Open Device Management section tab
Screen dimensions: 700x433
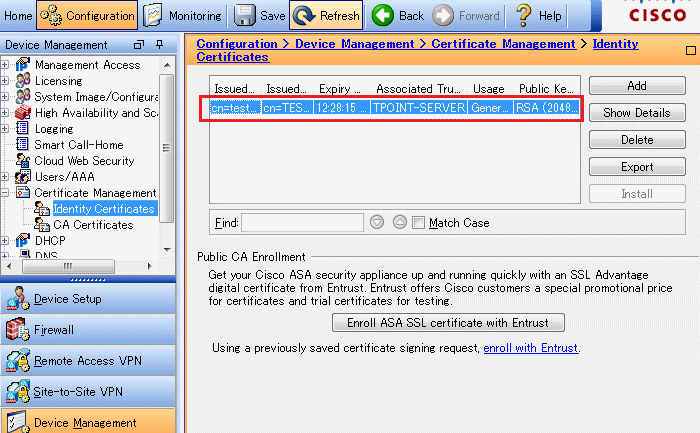pyautogui.click(x=88, y=421)
